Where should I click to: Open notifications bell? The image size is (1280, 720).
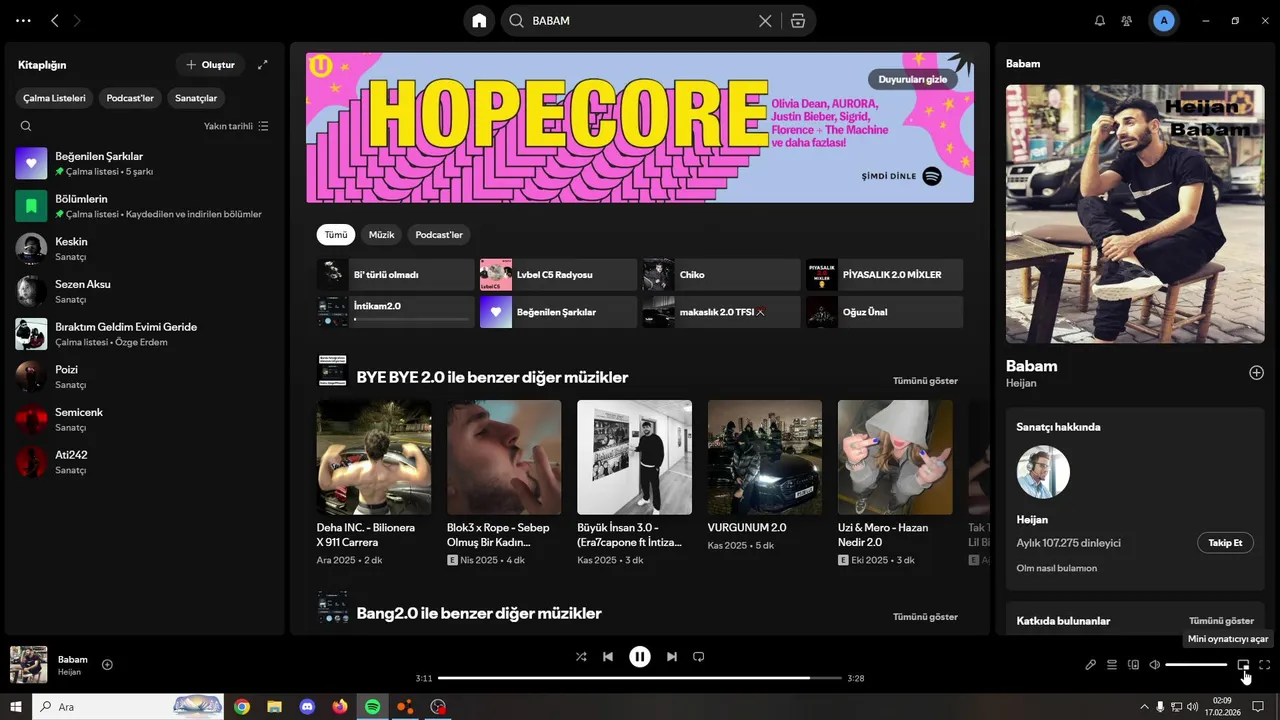1100,20
